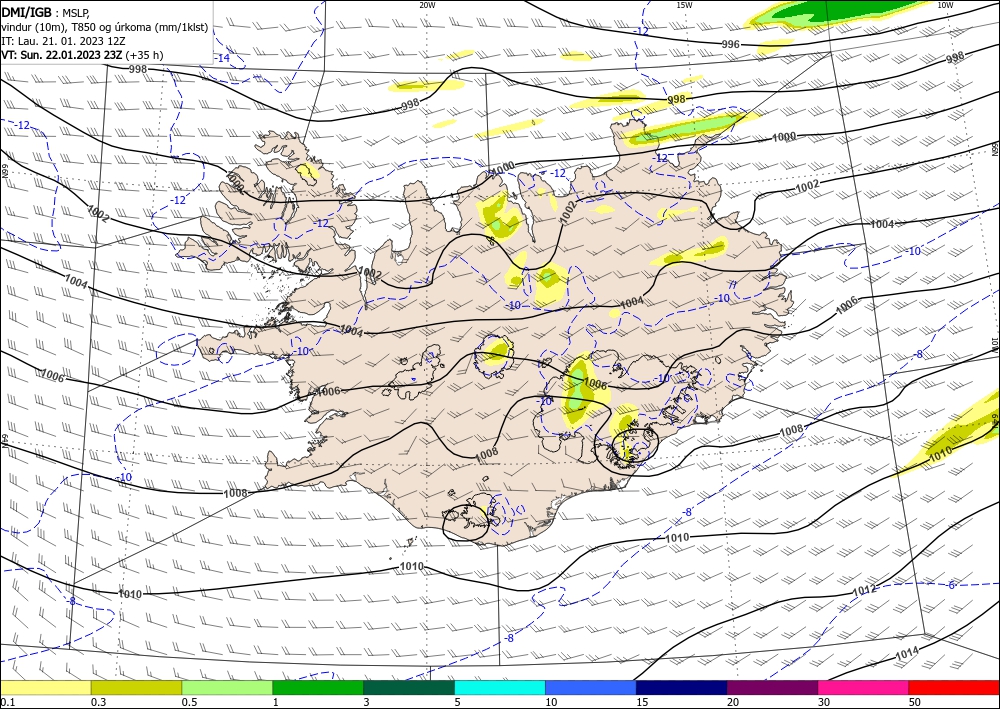Click the "996" isobar label
1000x709 pixels.
730,44
